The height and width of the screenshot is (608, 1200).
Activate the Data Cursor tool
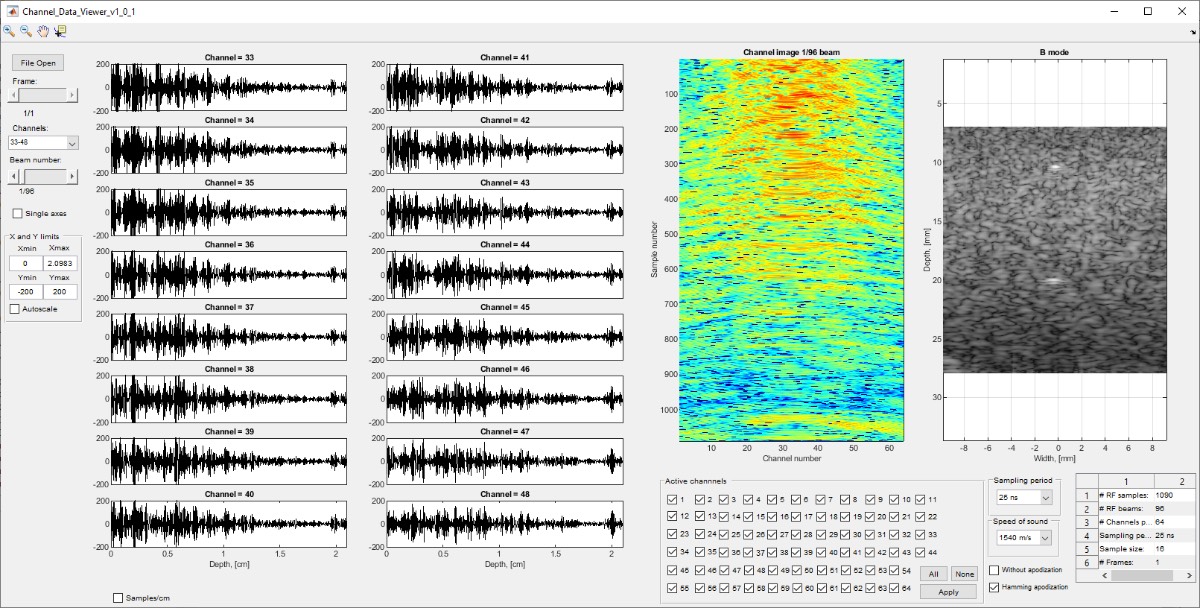point(60,31)
